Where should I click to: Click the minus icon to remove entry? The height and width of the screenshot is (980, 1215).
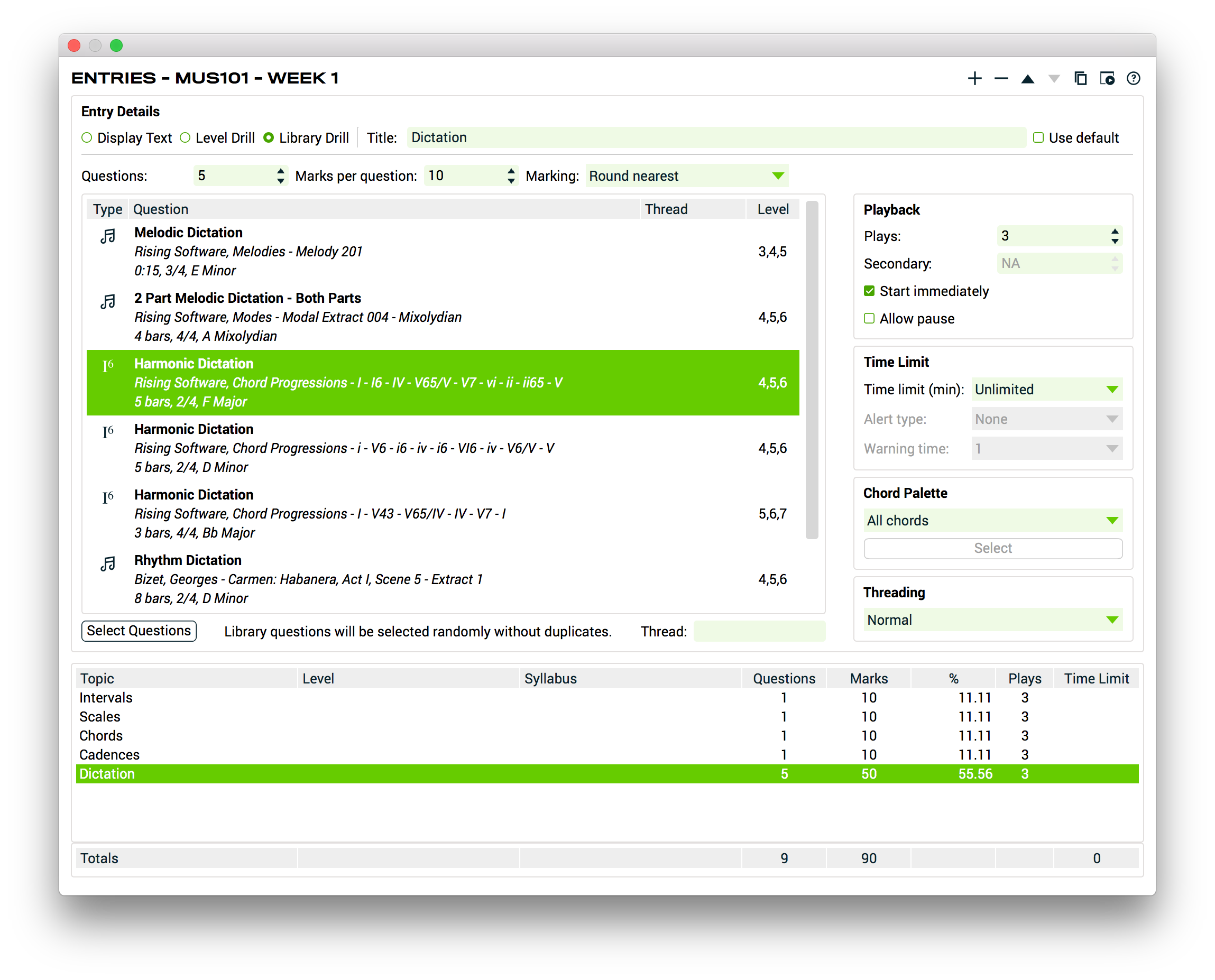(x=1001, y=78)
